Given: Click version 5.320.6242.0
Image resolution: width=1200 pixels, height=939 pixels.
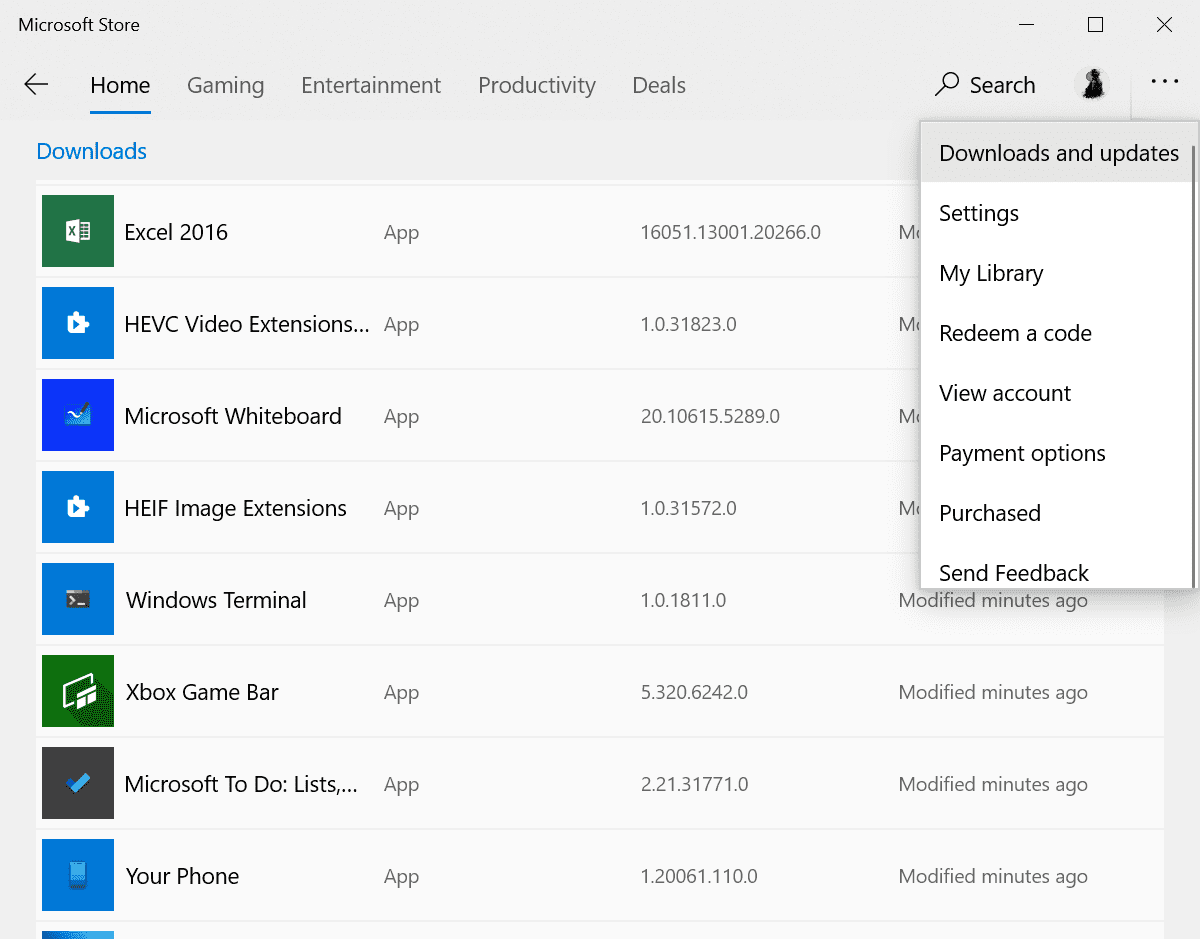Looking at the screenshot, I should 694,692.
